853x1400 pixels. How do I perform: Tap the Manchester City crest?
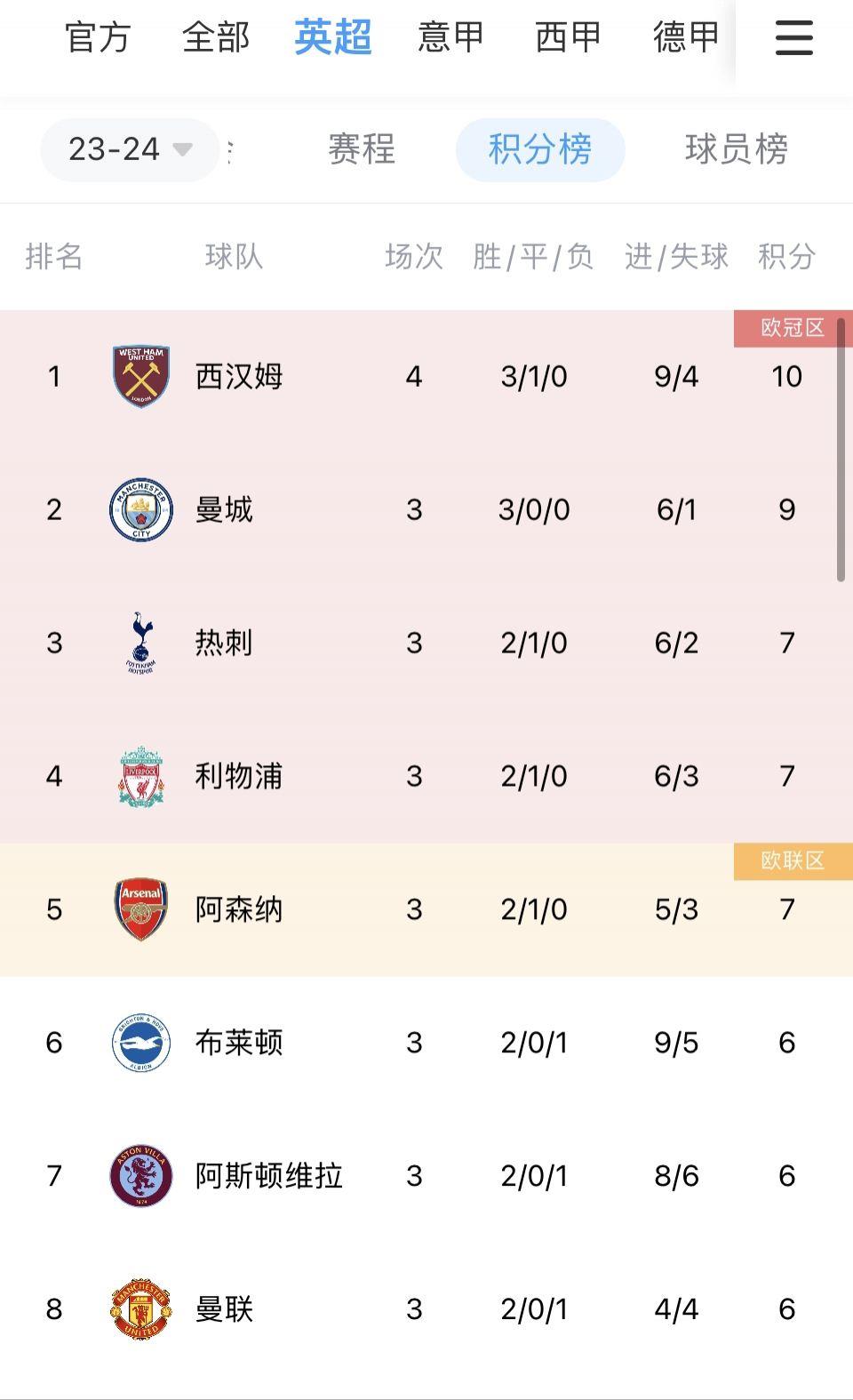[141, 509]
